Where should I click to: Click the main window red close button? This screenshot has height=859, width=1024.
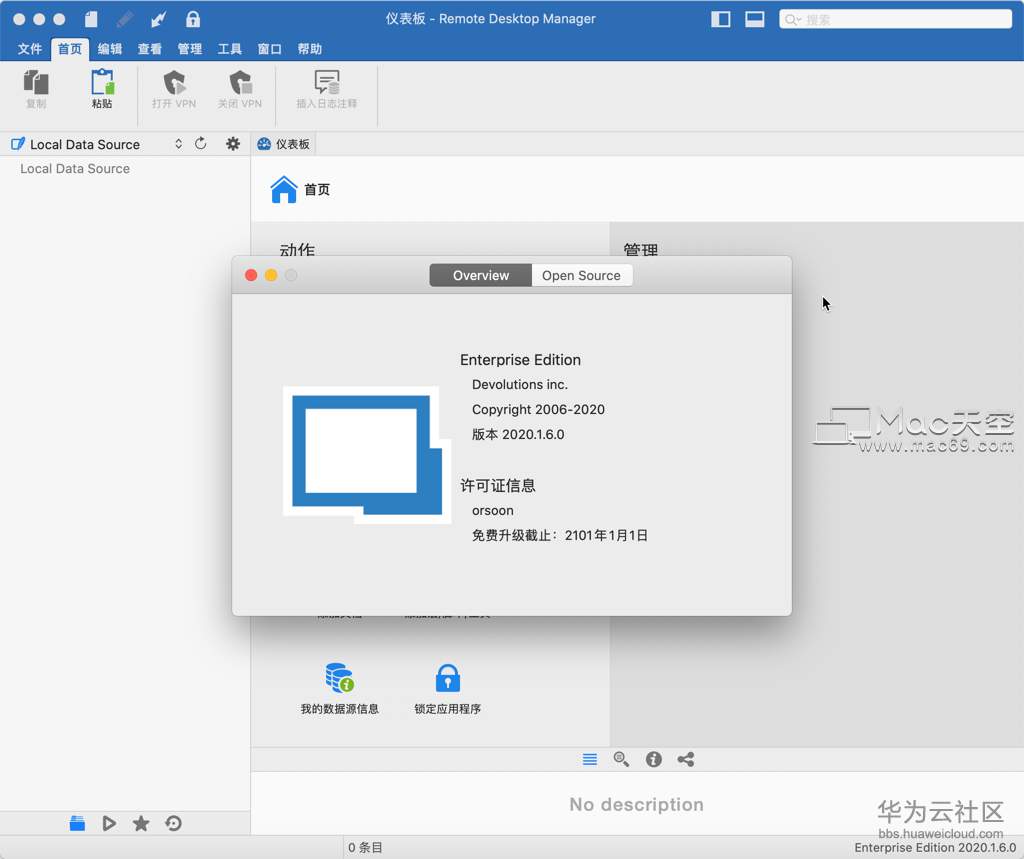pyautogui.click(x=19, y=19)
